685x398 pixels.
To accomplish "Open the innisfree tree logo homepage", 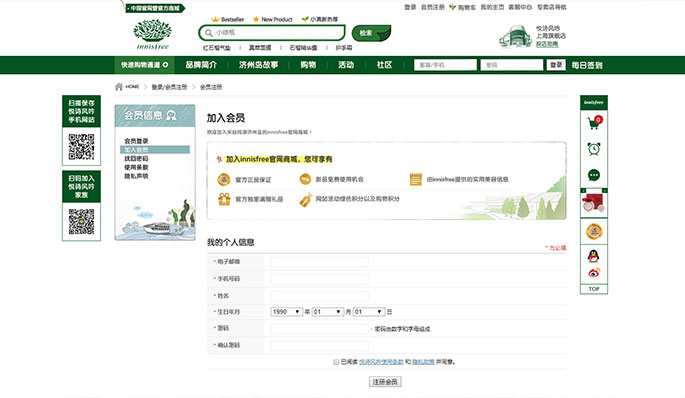I will pyautogui.click(x=152, y=35).
